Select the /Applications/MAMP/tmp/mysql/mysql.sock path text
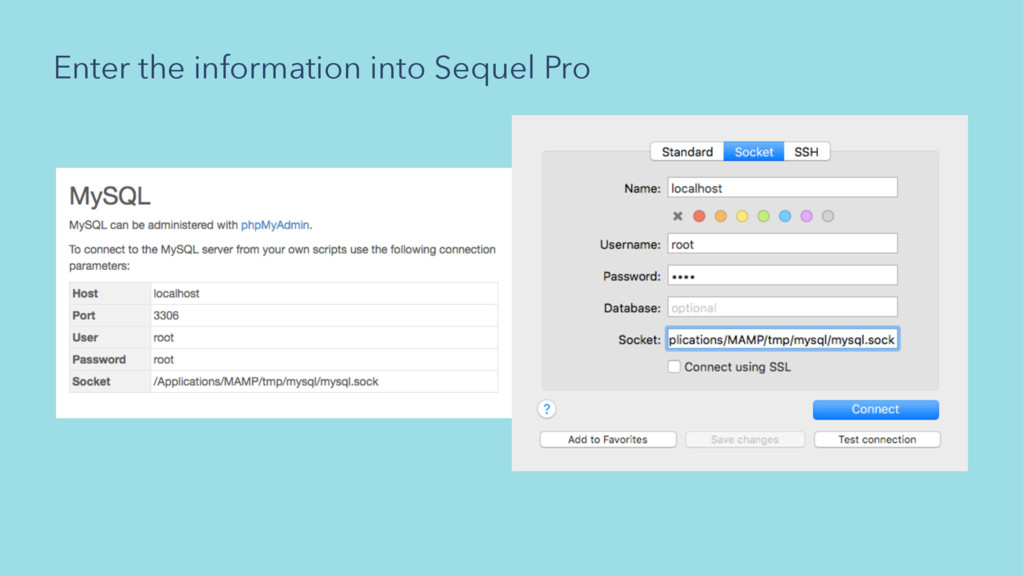The height and width of the screenshot is (576, 1024). click(x=265, y=381)
